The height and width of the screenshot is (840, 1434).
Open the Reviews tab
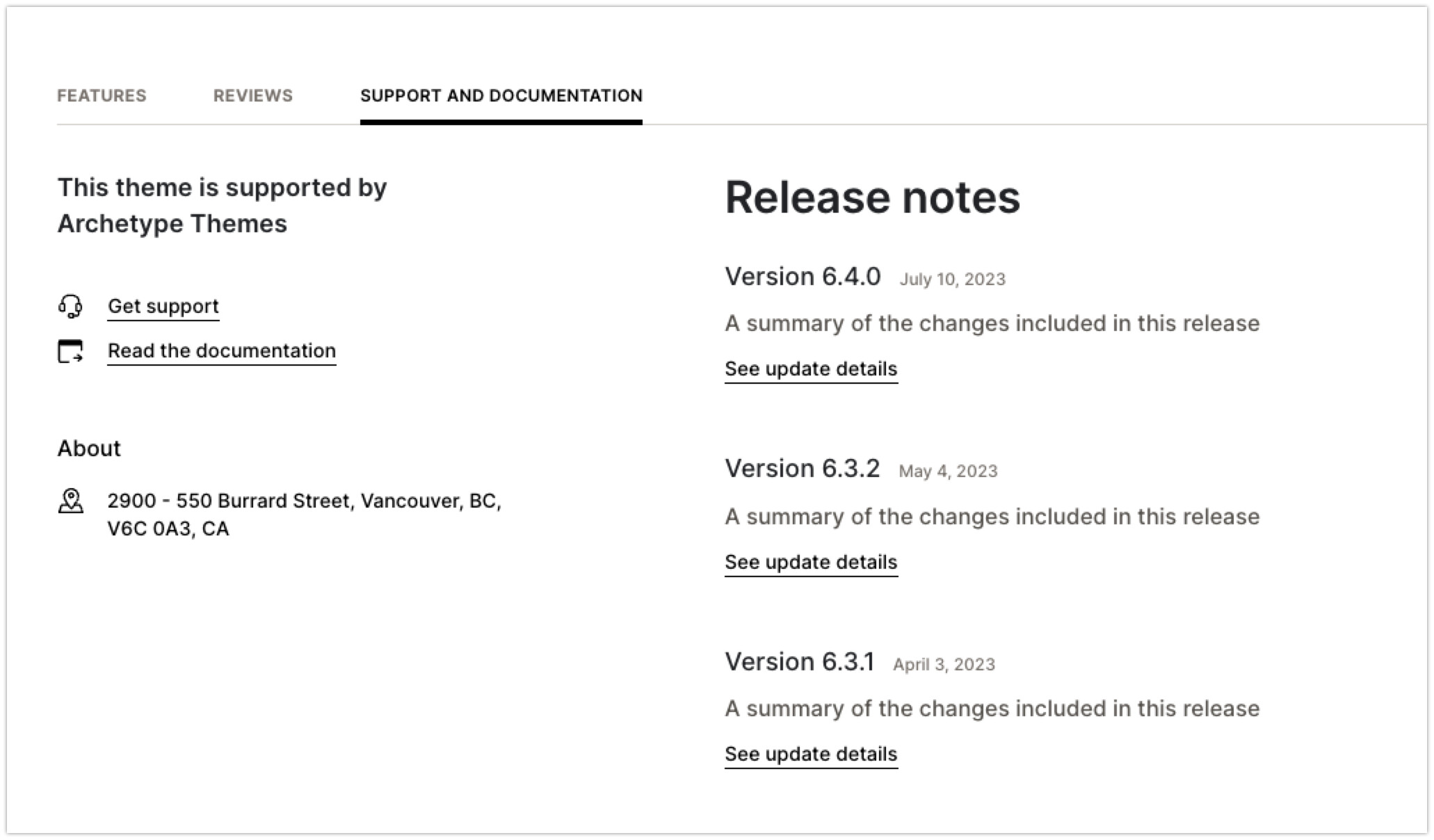pos(252,96)
